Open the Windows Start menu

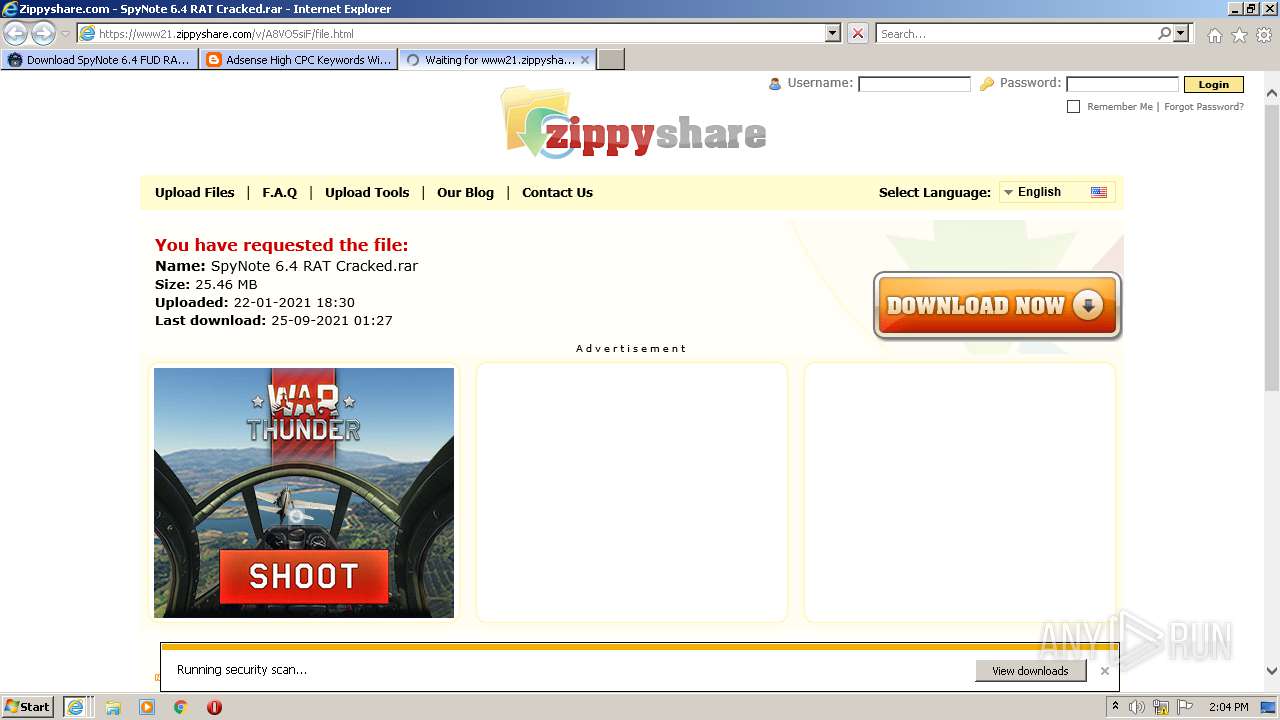[x=28, y=707]
